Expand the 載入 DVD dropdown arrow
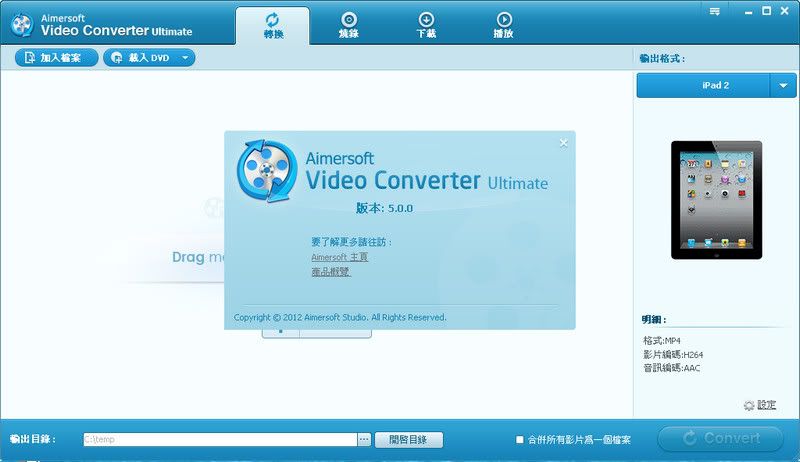This screenshot has height=462, width=800. [x=185, y=58]
